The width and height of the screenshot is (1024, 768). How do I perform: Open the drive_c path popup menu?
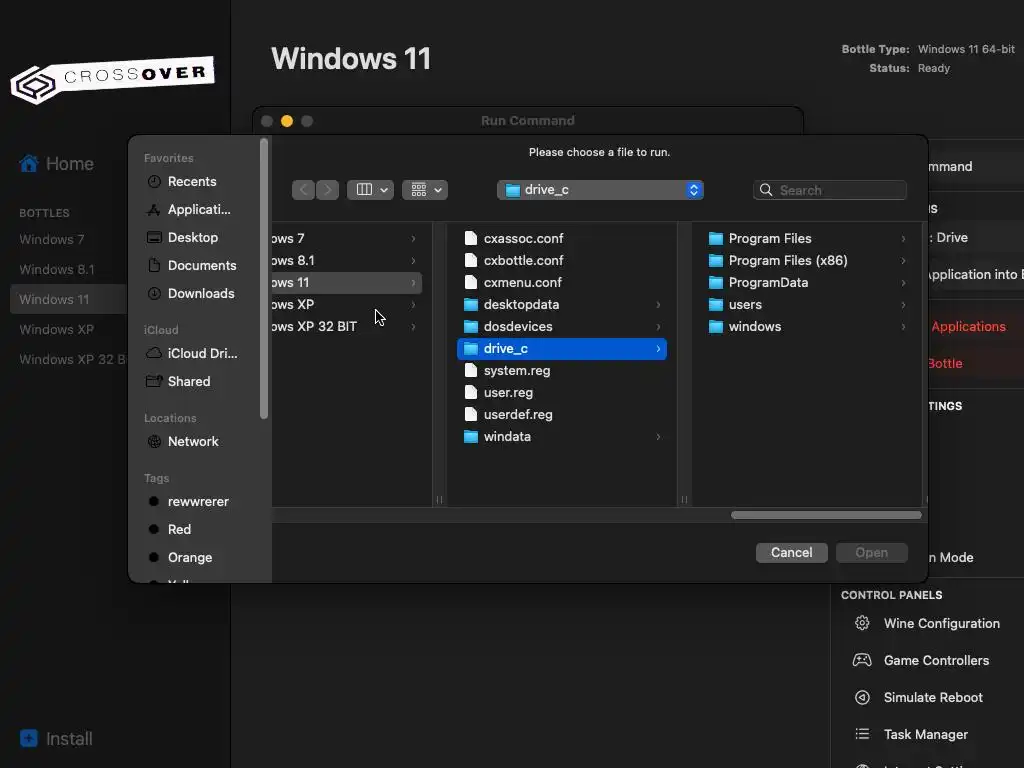click(x=600, y=190)
